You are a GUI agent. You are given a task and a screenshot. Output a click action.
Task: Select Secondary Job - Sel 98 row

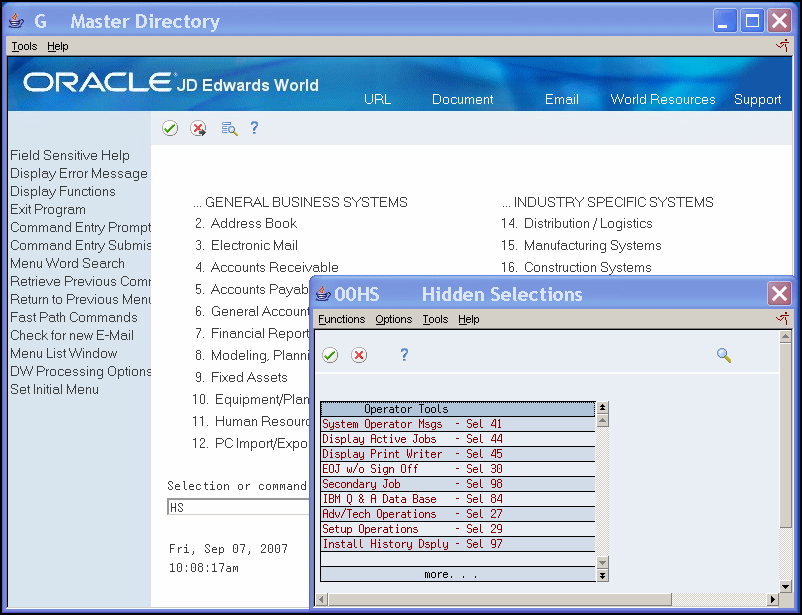pos(458,484)
